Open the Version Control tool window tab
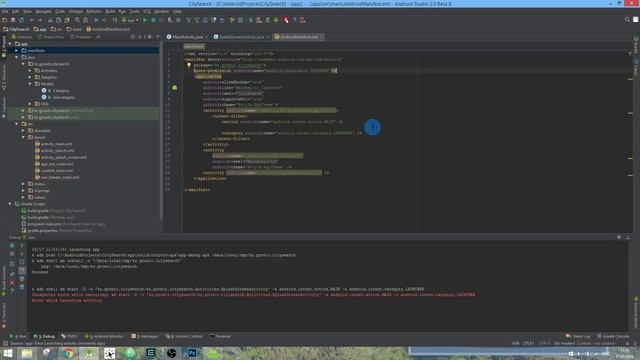Viewport: 640px width, 360px height. pos(184,336)
